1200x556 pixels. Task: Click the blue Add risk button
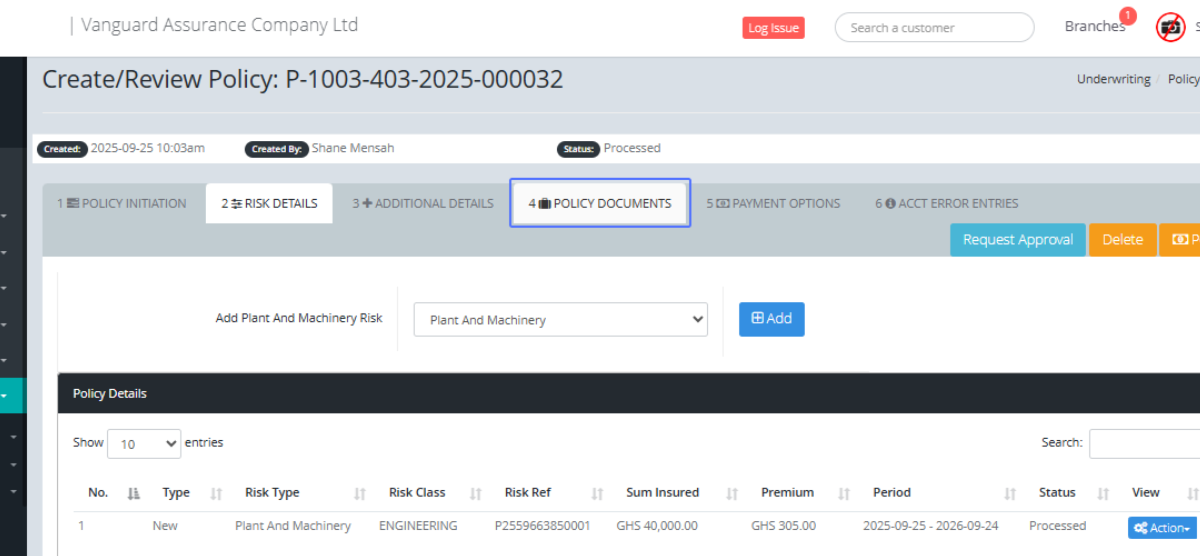pos(771,319)
